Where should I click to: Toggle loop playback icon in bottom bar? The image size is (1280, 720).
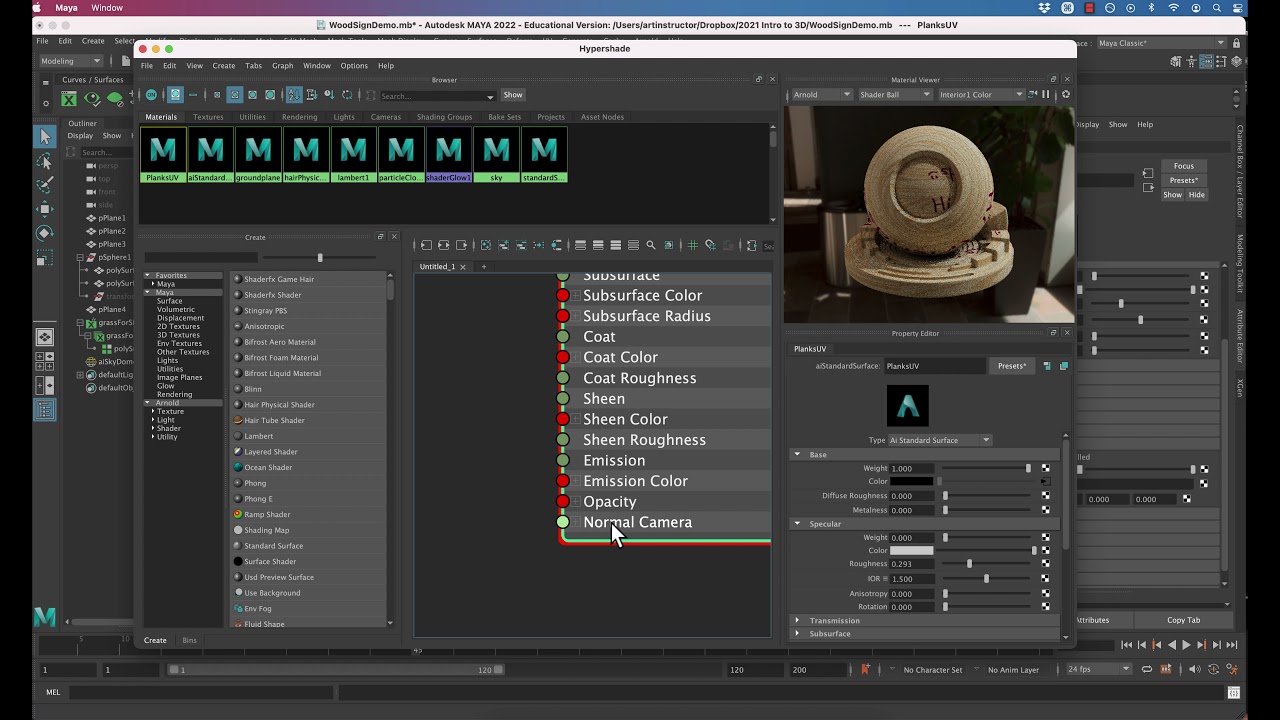1147,669
